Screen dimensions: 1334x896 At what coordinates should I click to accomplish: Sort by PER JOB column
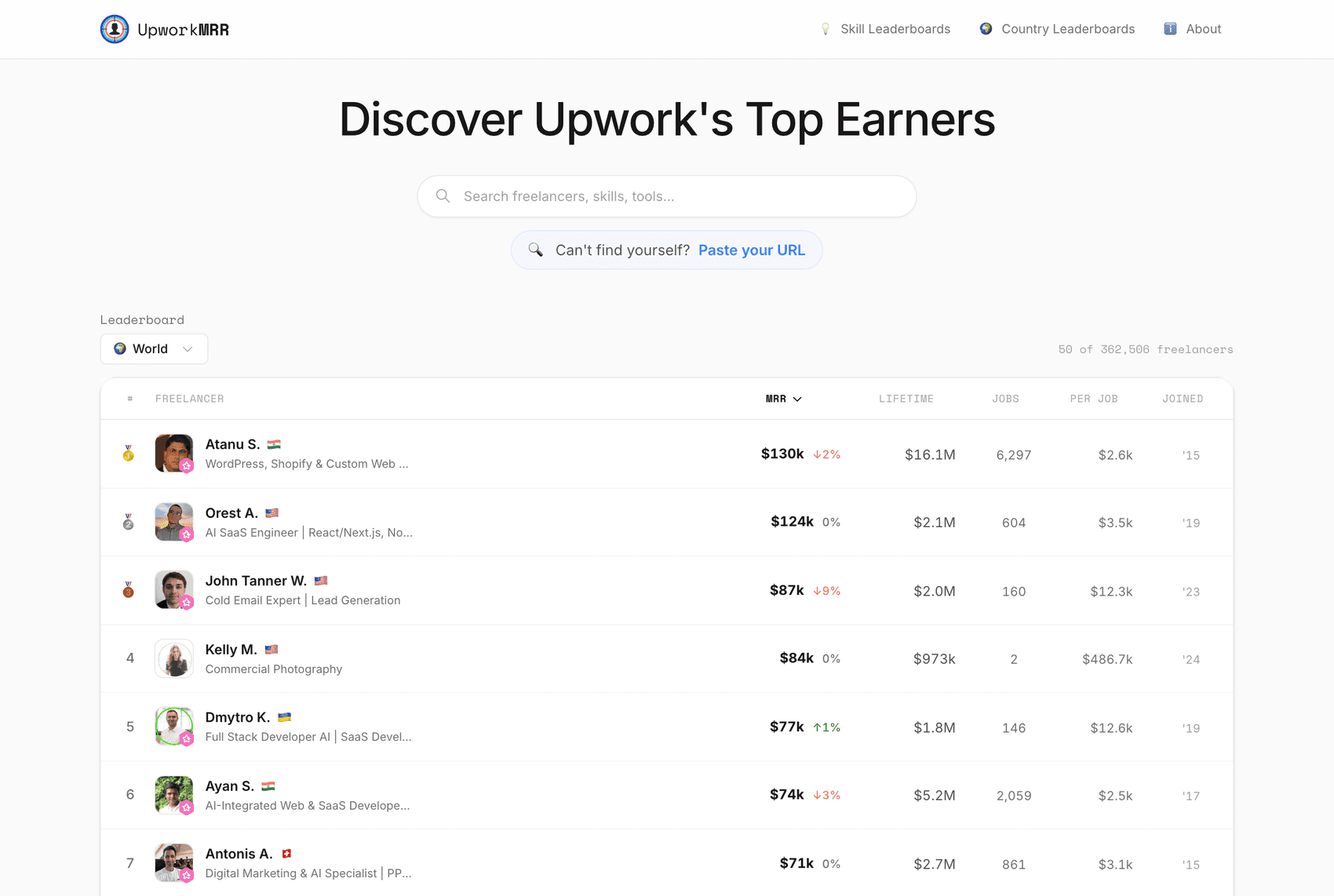point(1094,399)
